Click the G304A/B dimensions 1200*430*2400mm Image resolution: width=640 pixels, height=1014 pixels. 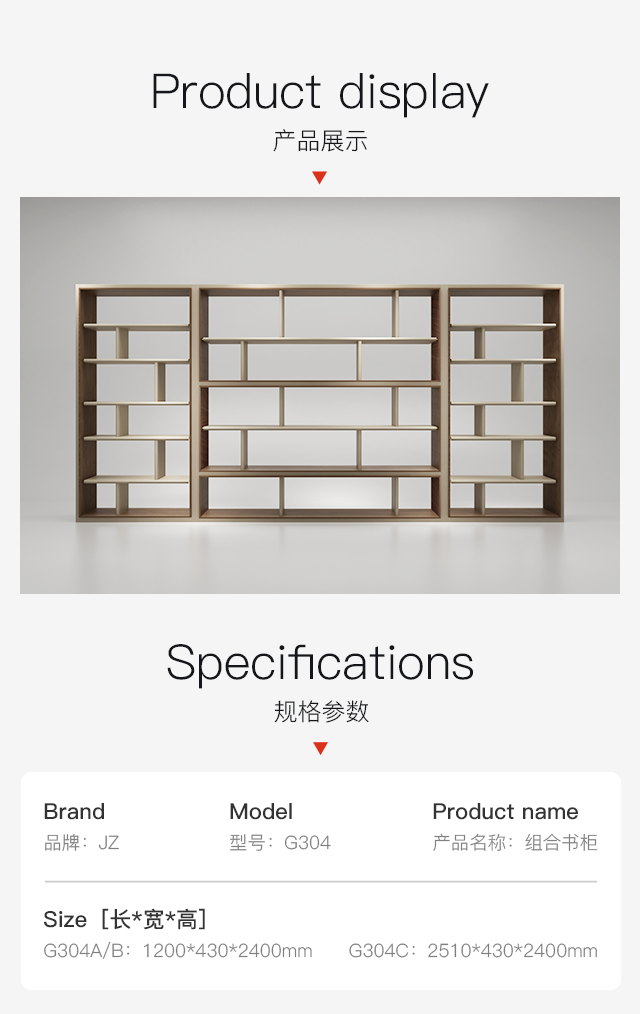(x=228, y=951)
